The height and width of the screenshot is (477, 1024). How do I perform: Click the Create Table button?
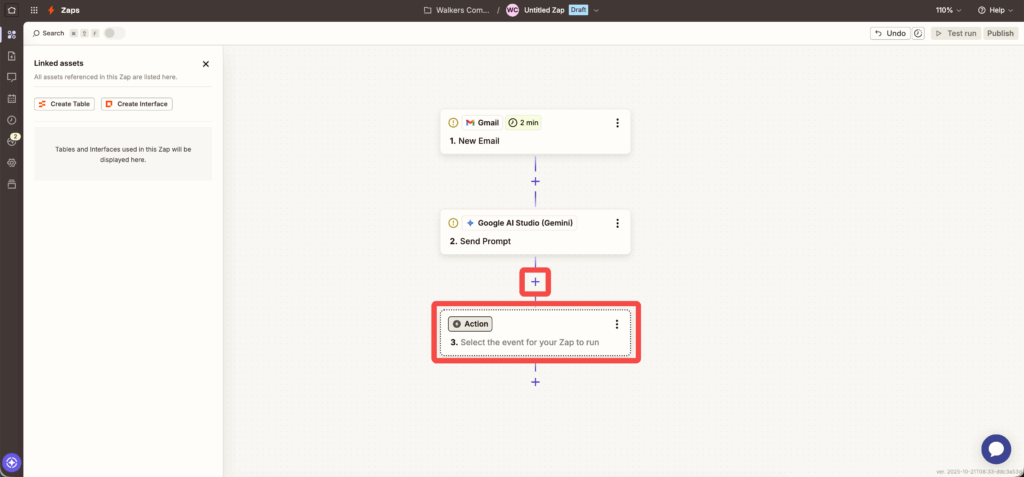pyautogui.click(x=65, y=104)
